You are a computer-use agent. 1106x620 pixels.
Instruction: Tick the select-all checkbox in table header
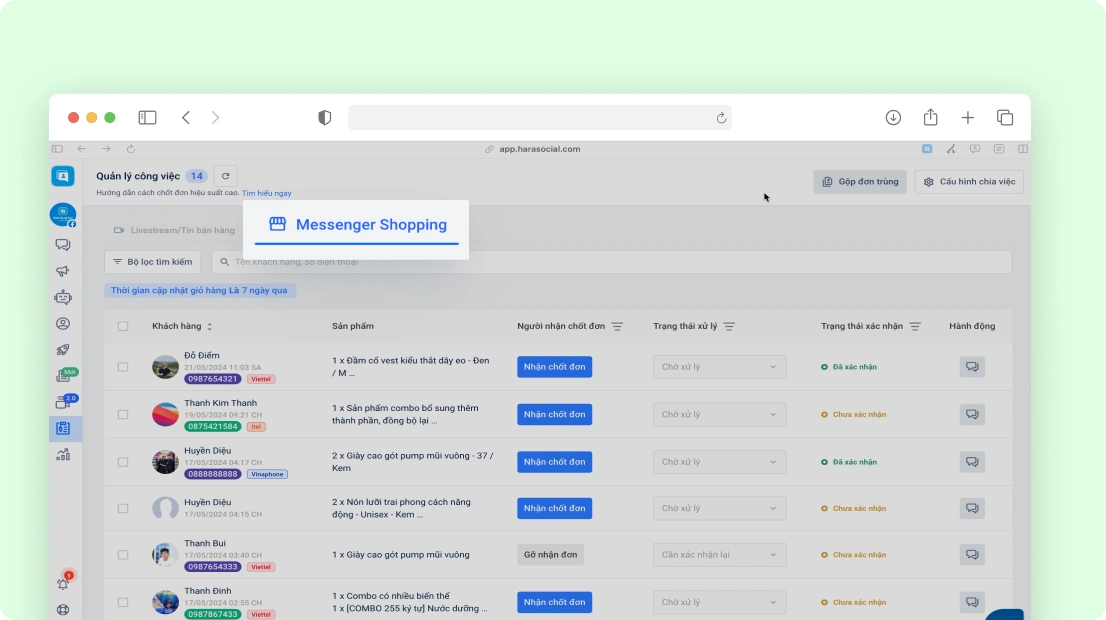tap(123, 326)
